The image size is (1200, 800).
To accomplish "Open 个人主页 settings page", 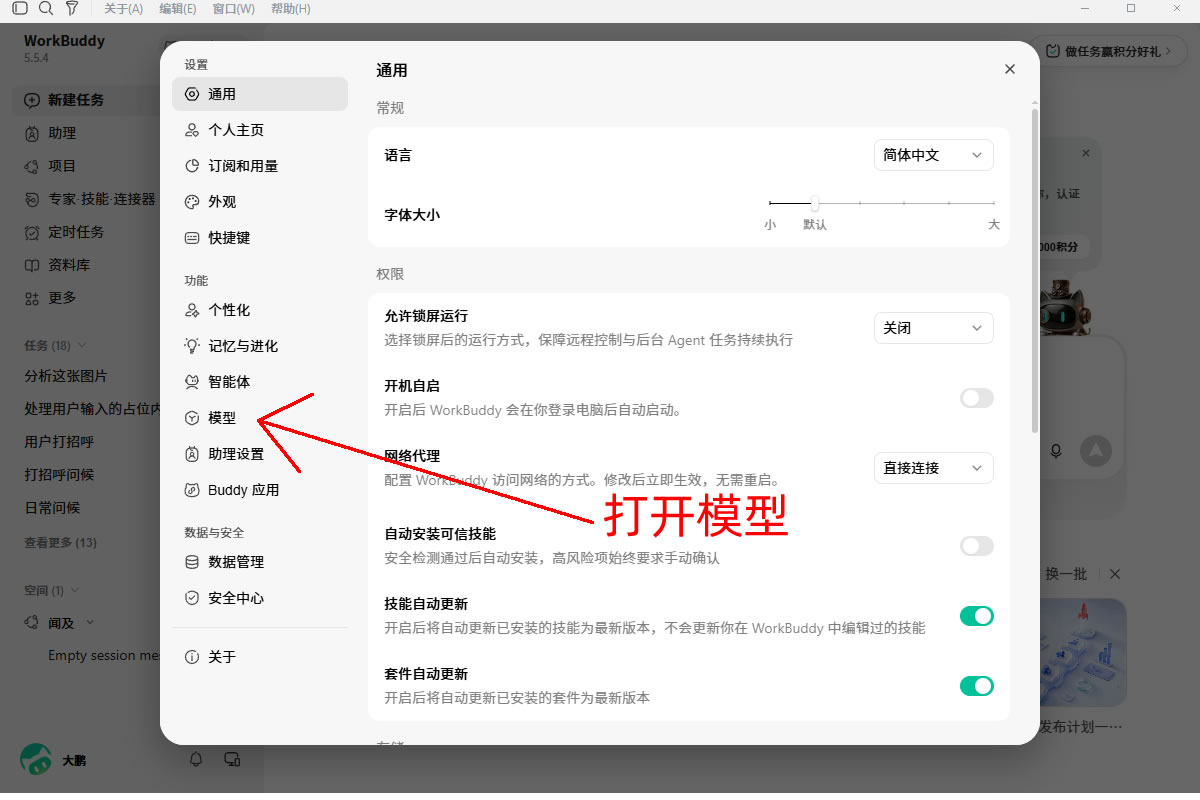I will coord(260,130).
